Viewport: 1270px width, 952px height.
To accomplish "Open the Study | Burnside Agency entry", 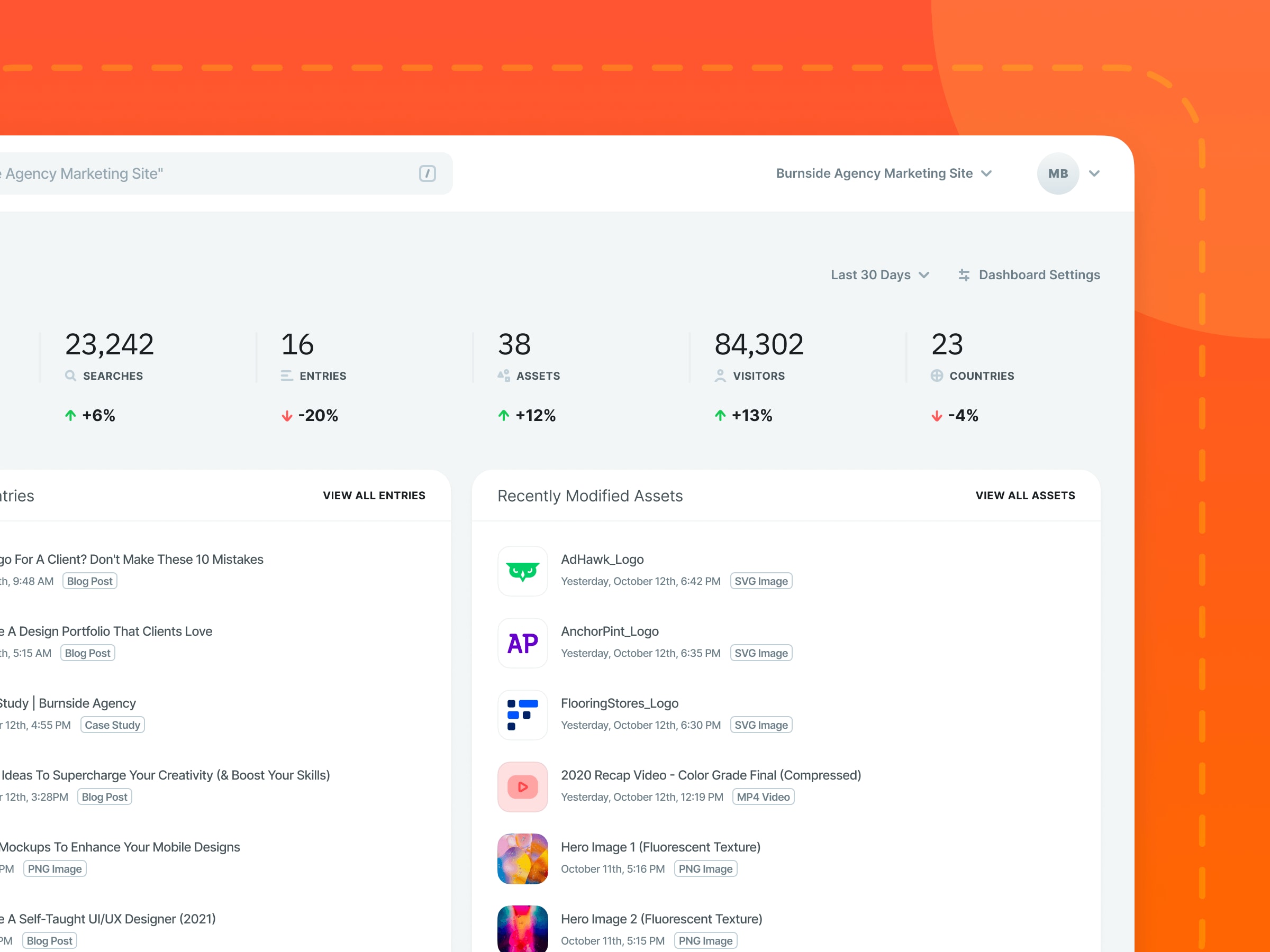I will click(x=68, y=703).
